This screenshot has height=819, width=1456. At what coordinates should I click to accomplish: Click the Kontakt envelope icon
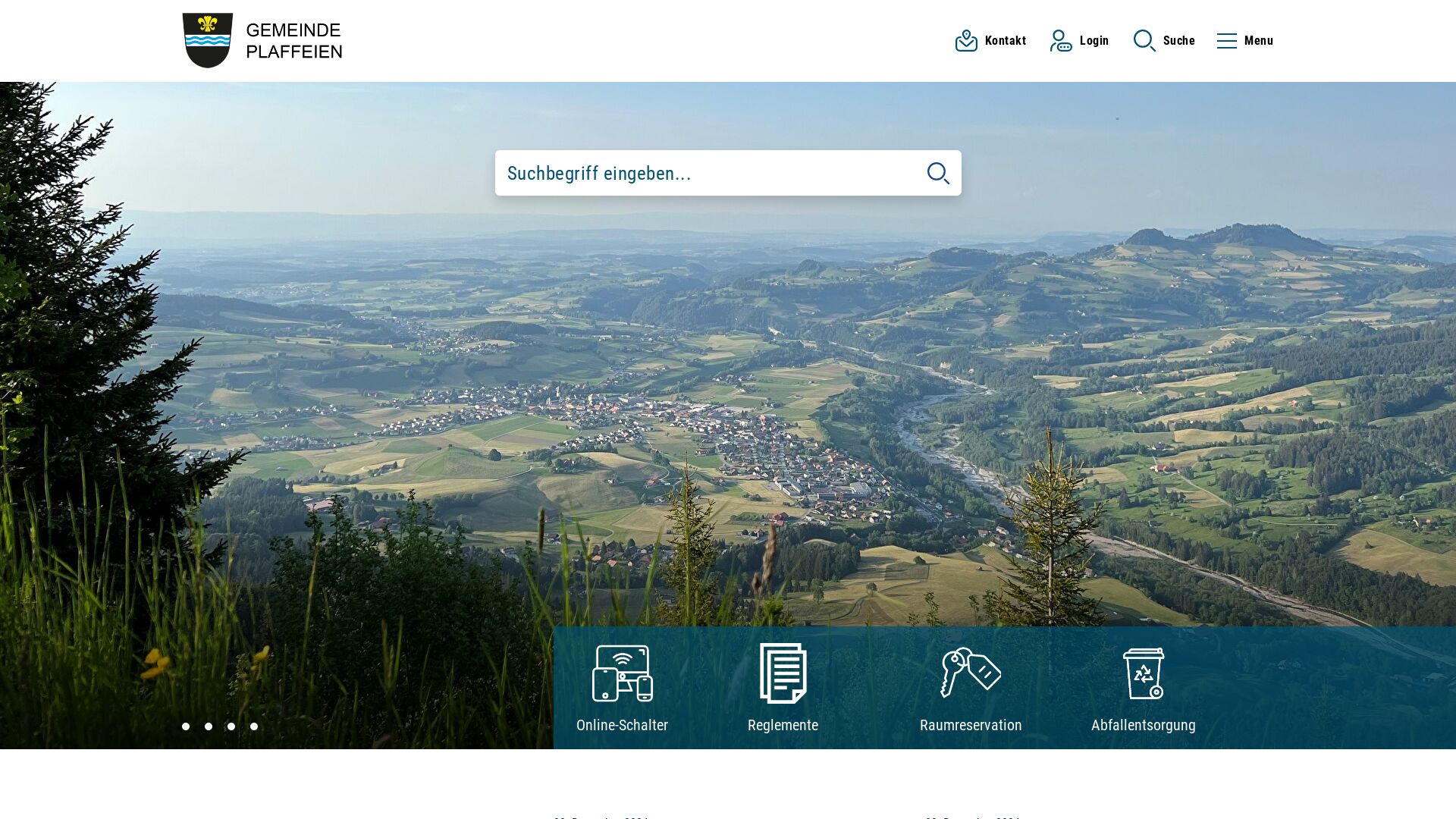point(966,41)
